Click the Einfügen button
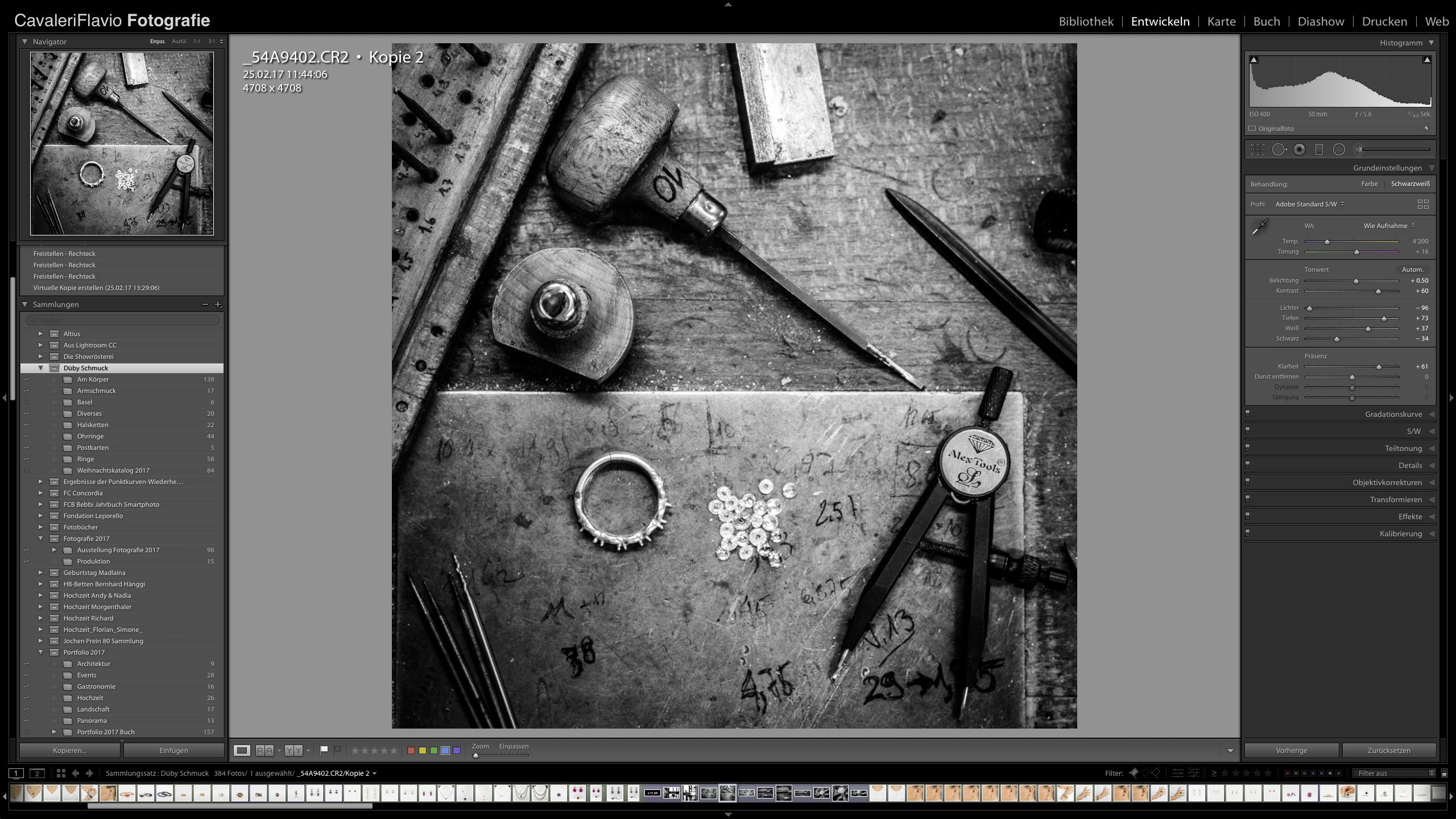 click(173, 751)
